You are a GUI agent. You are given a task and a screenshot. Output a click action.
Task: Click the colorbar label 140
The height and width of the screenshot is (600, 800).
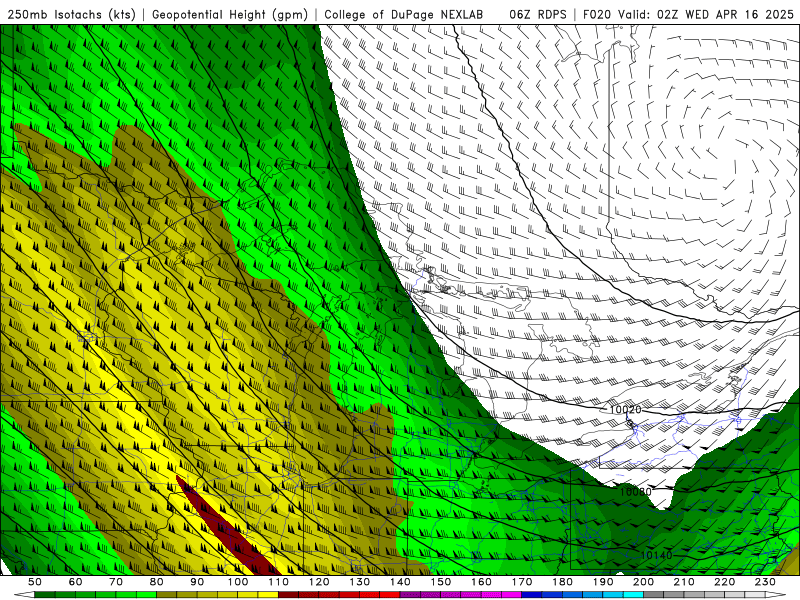(401, 582)
